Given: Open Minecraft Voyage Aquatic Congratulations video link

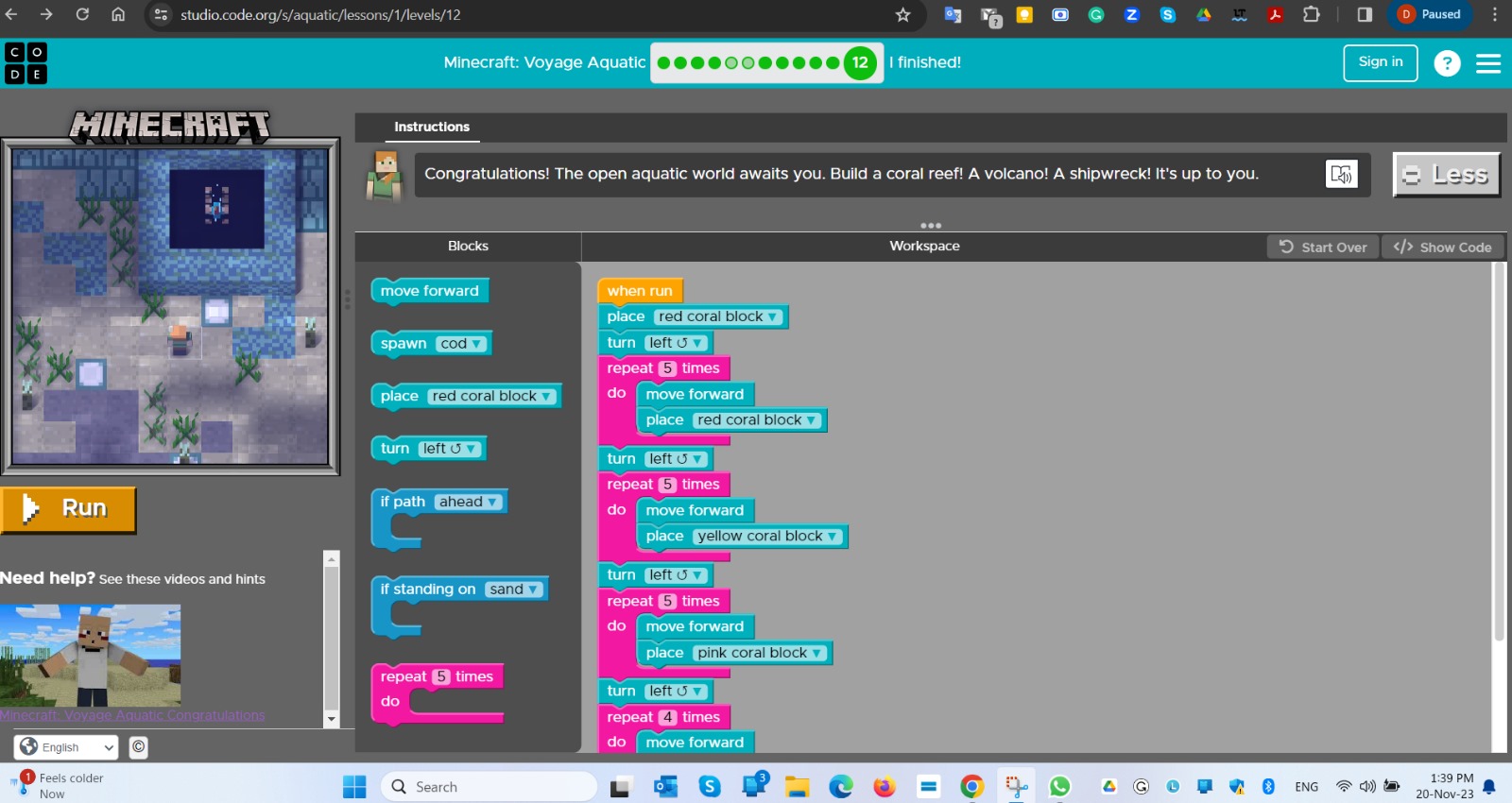Looking at the screenshot, I should coord(132,715).
